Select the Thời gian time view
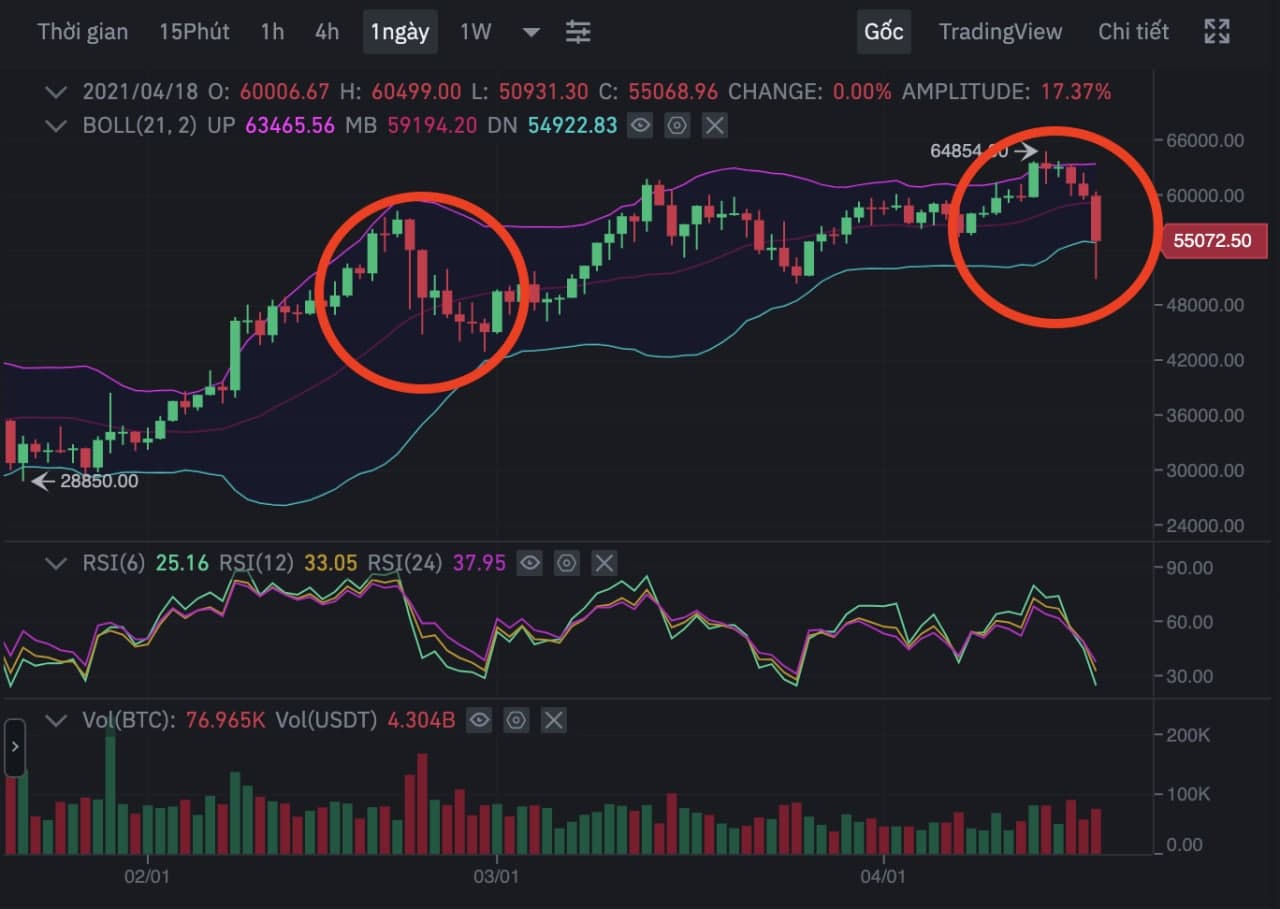Image resolution: width=1280 pixels, height=909 pixels. coord(83,31)
